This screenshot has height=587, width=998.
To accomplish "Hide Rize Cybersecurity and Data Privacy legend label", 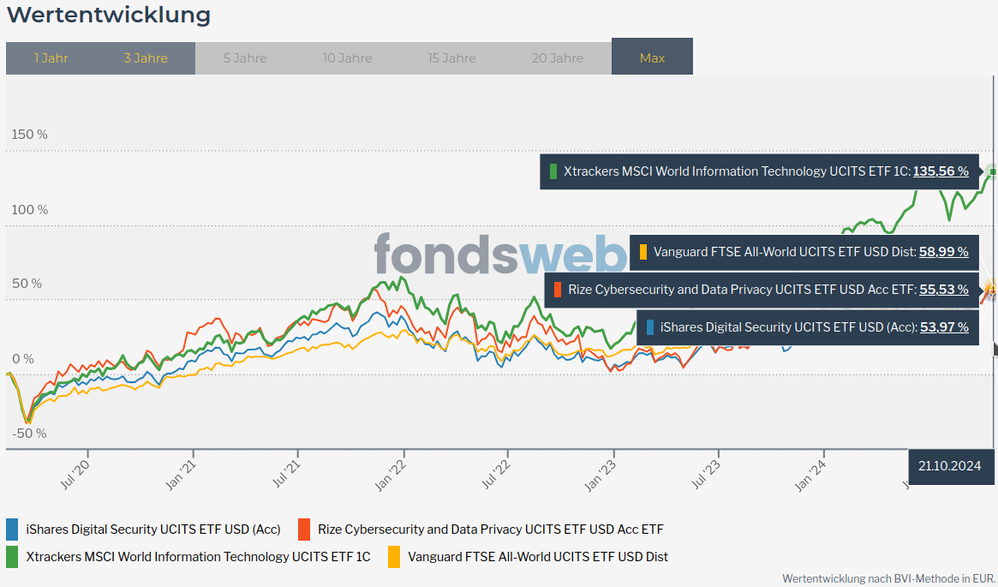I will click(490, 529).
